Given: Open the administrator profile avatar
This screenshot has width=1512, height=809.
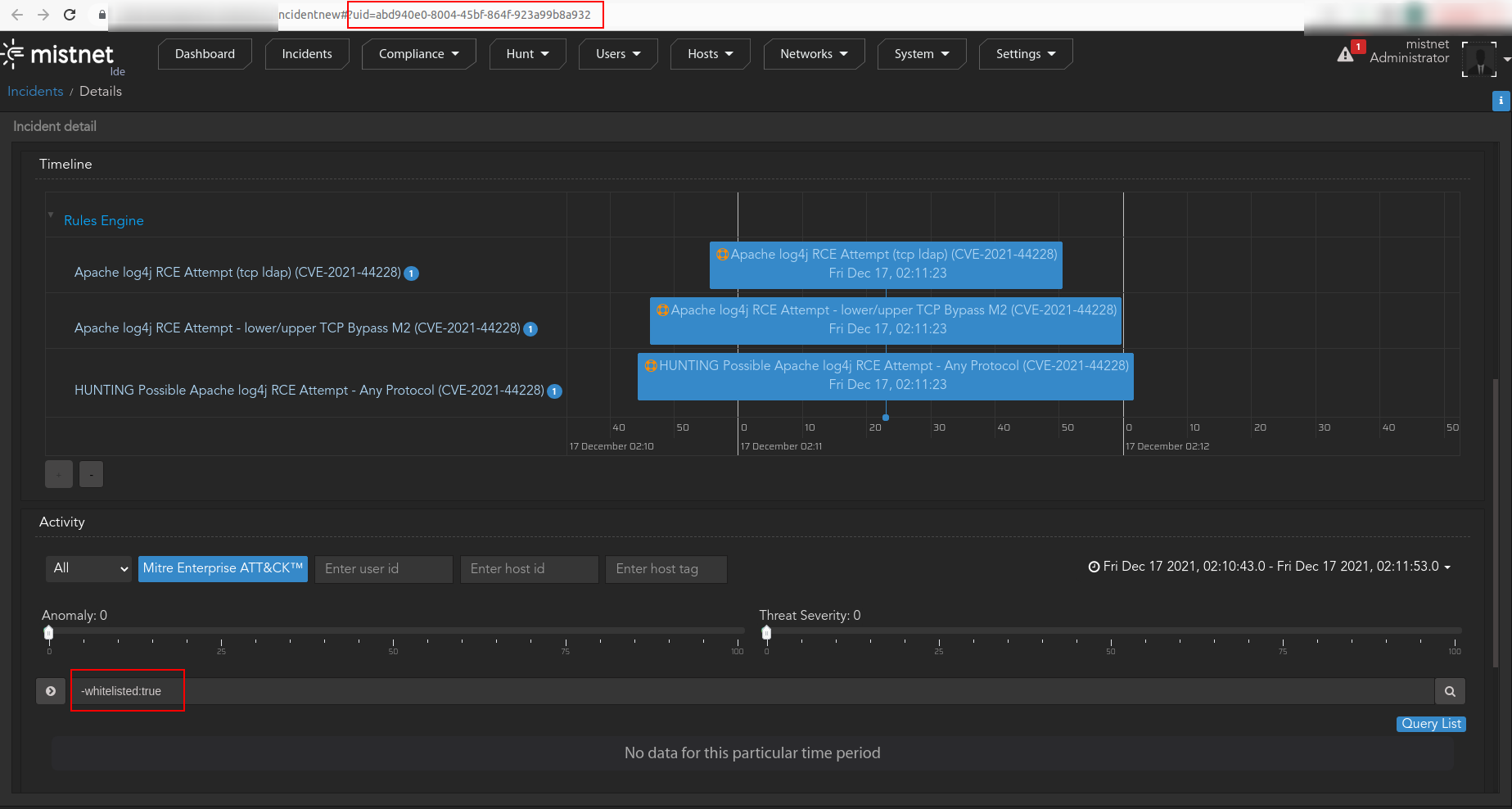Looking at the screenshot, I should pos(1478,59).
